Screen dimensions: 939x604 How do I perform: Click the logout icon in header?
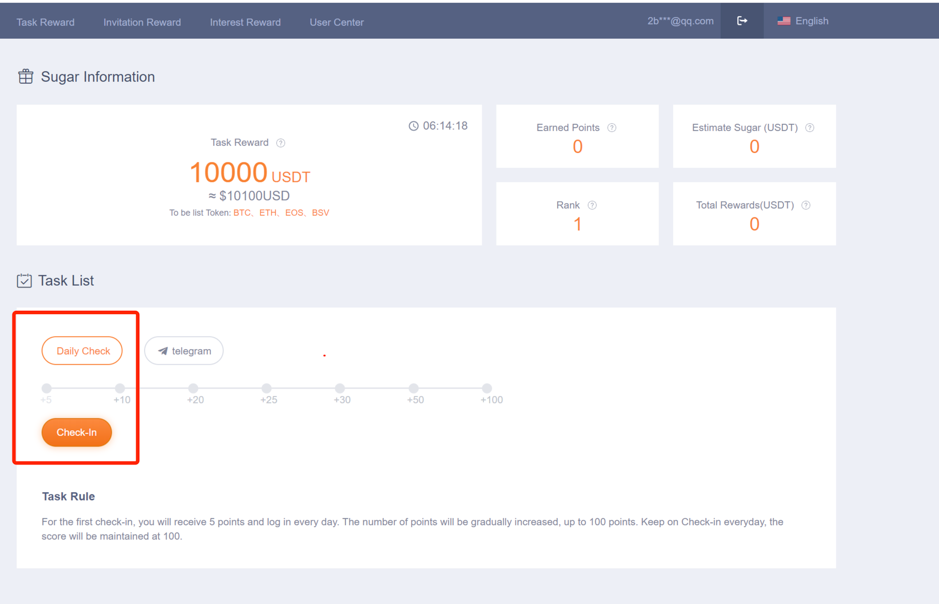coord(742,21)
